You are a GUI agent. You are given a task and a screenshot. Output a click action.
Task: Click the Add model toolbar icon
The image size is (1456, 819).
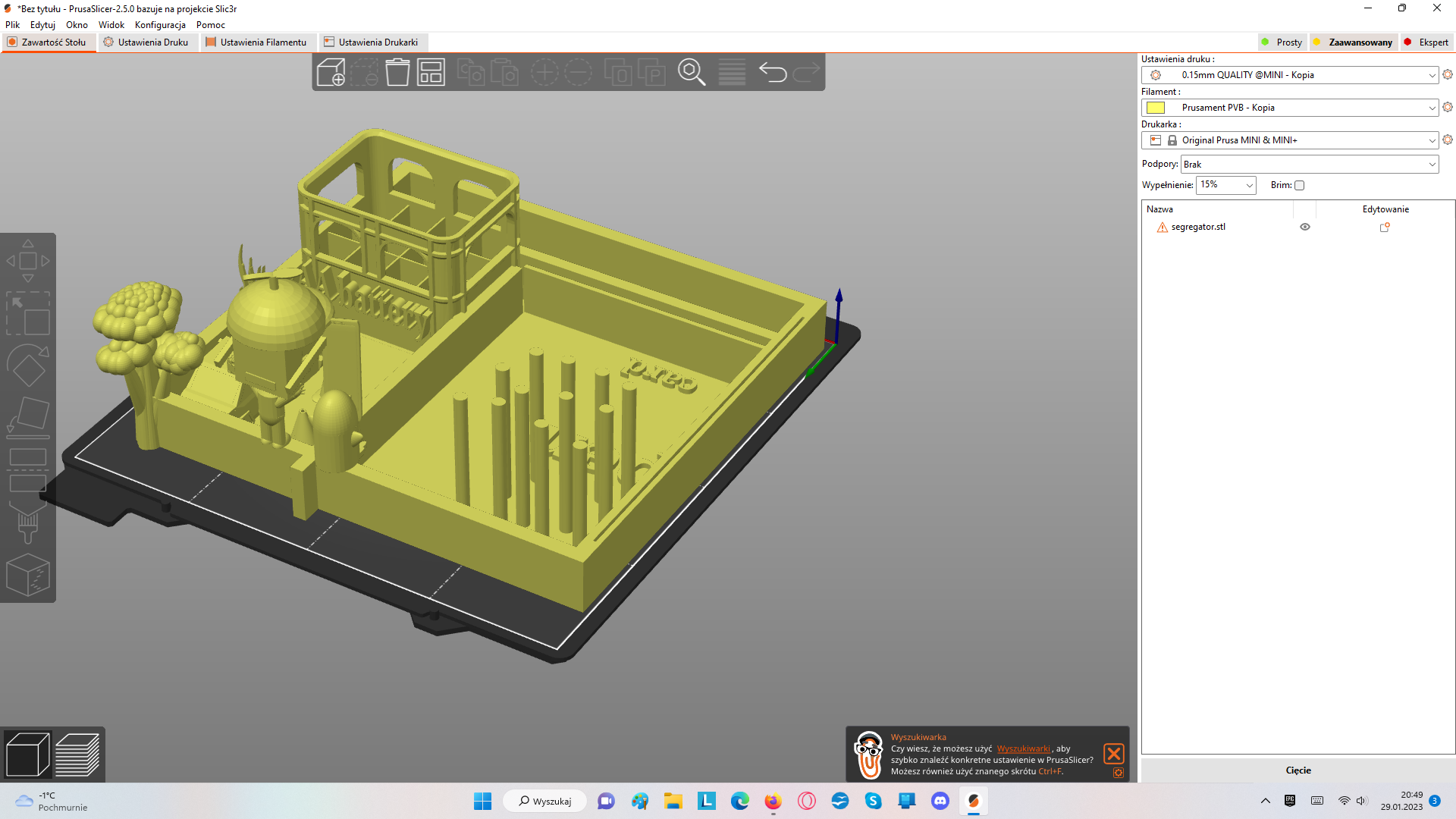pos(331,73)
